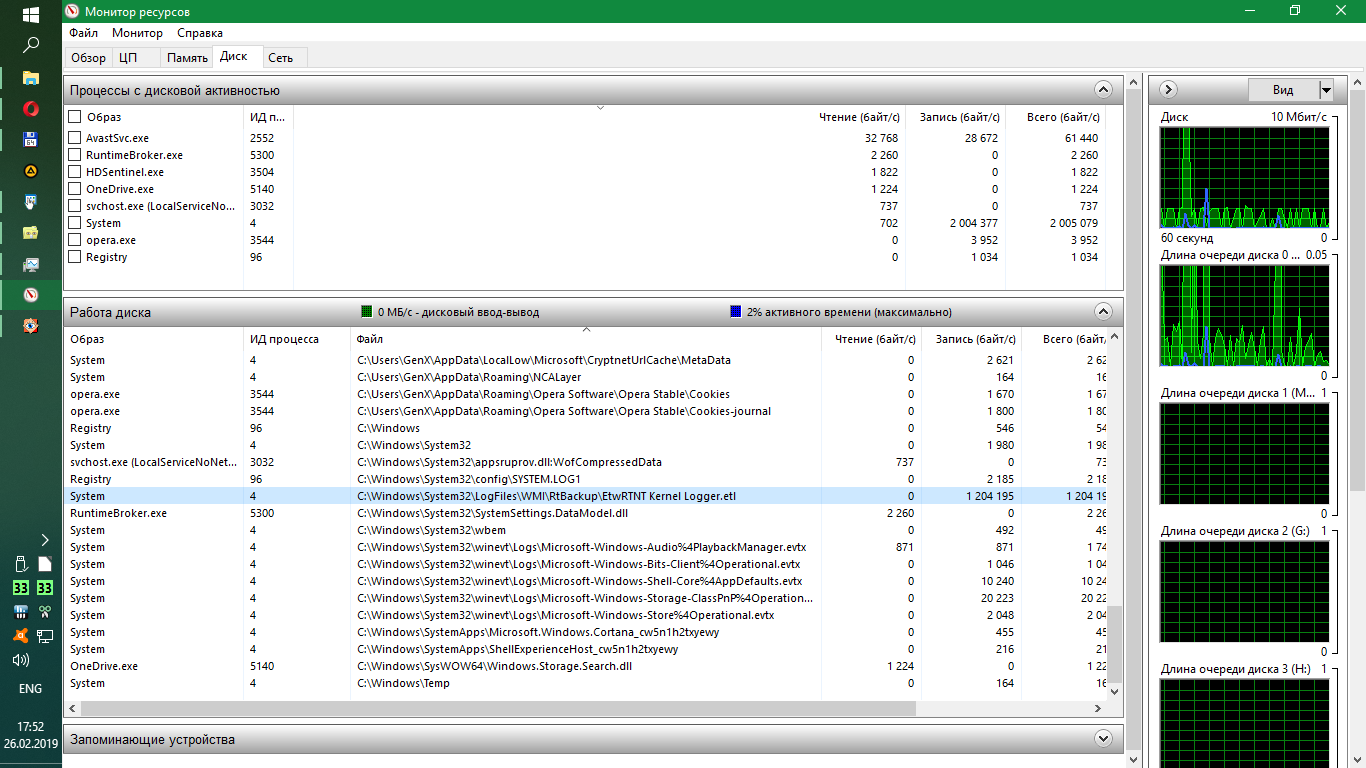1366x768 pixels.
Task: Check the AvastSvc.exe process checkbox
Action: (75, 138)
